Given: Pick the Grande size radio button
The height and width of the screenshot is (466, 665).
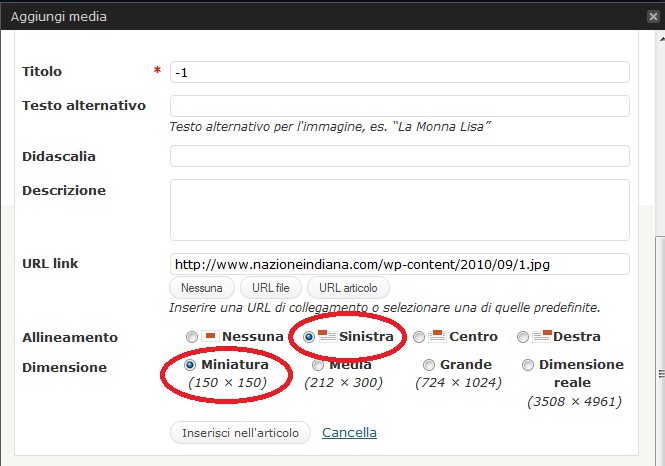Looking at the screenshot, I should pyautogui.click(x=429, y=365).
